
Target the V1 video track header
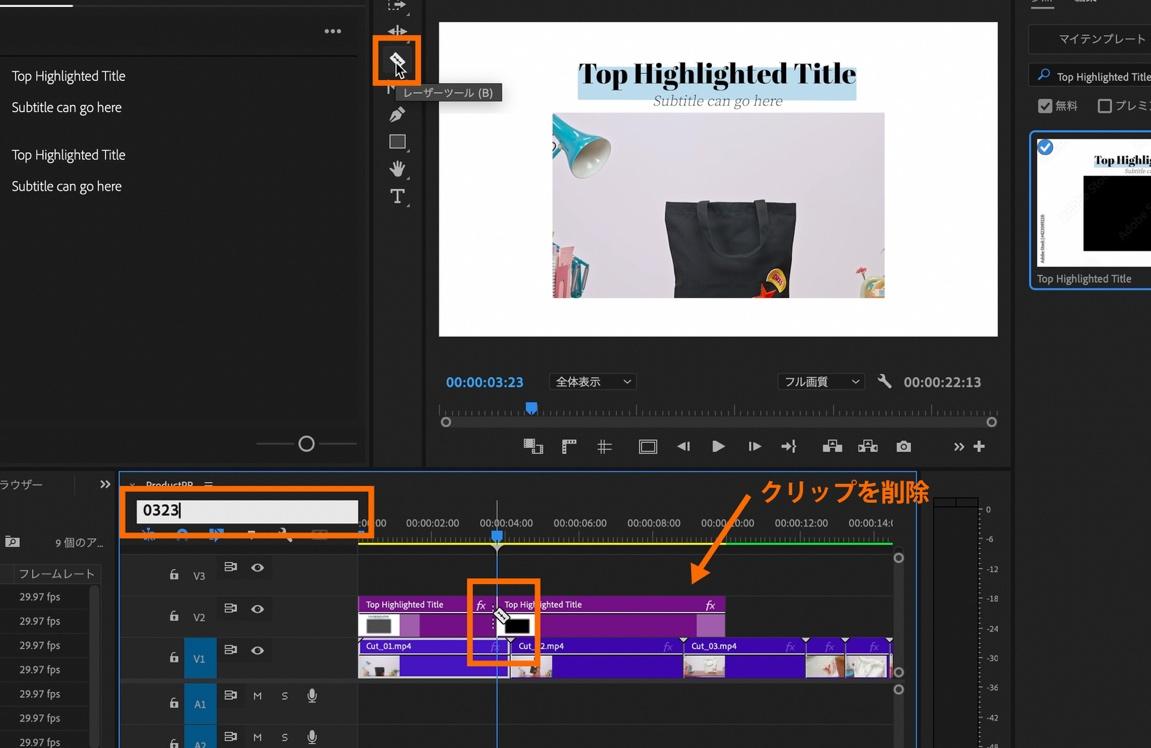pyautogui.click(x=199, y=658)
